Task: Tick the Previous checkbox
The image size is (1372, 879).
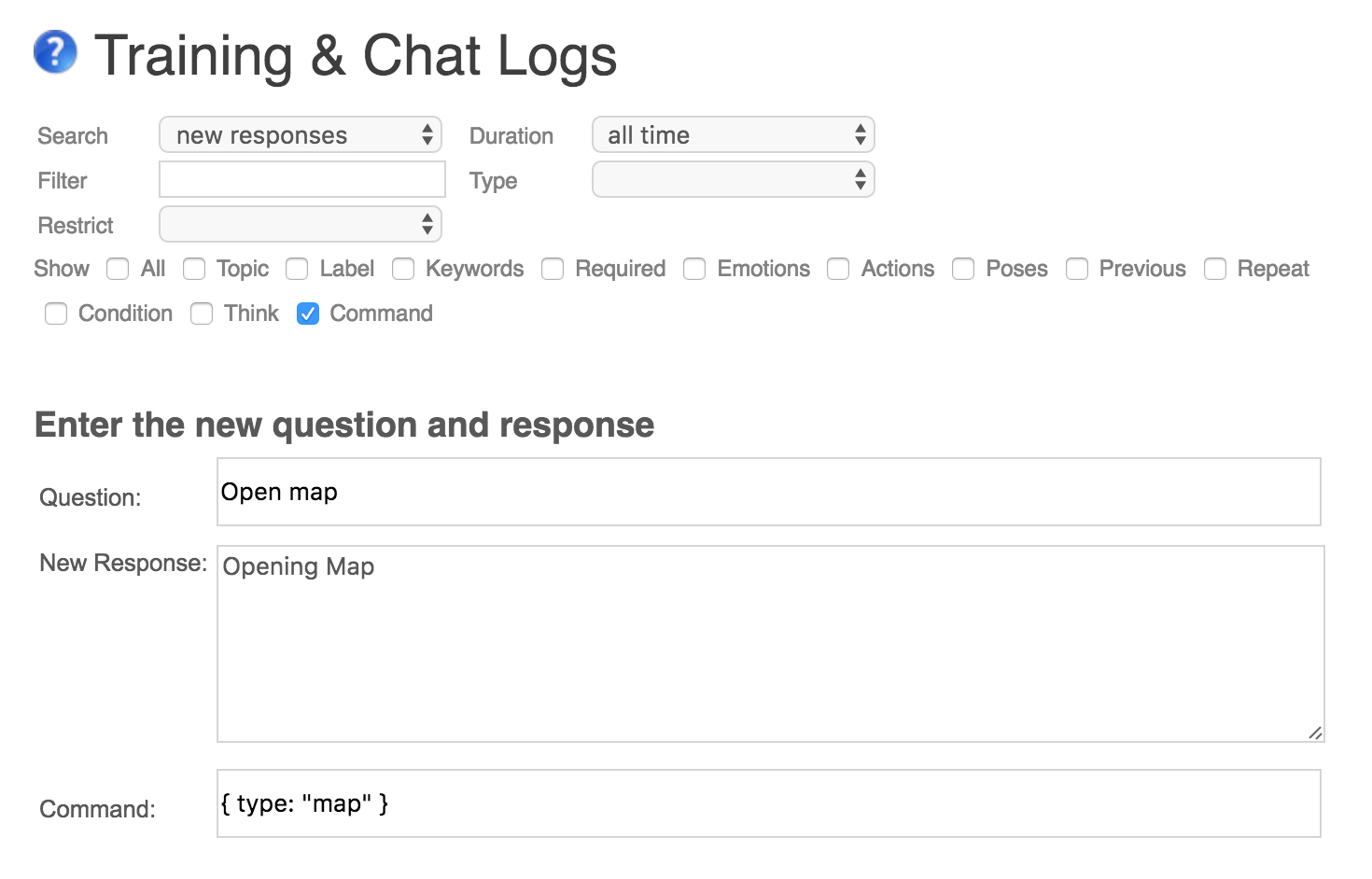Action: [x=1077, y=269]
